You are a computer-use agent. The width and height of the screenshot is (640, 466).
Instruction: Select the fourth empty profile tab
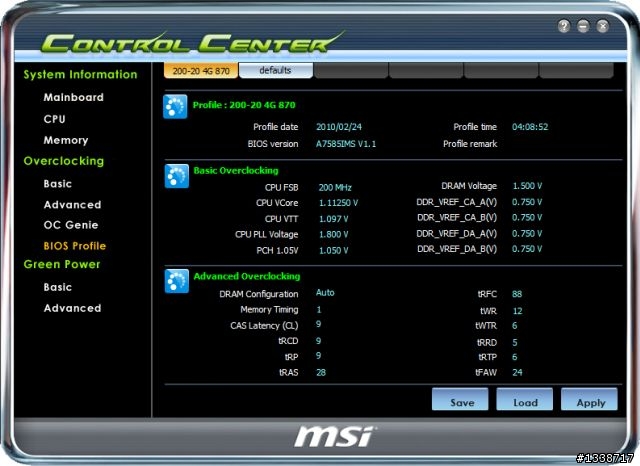426,70
